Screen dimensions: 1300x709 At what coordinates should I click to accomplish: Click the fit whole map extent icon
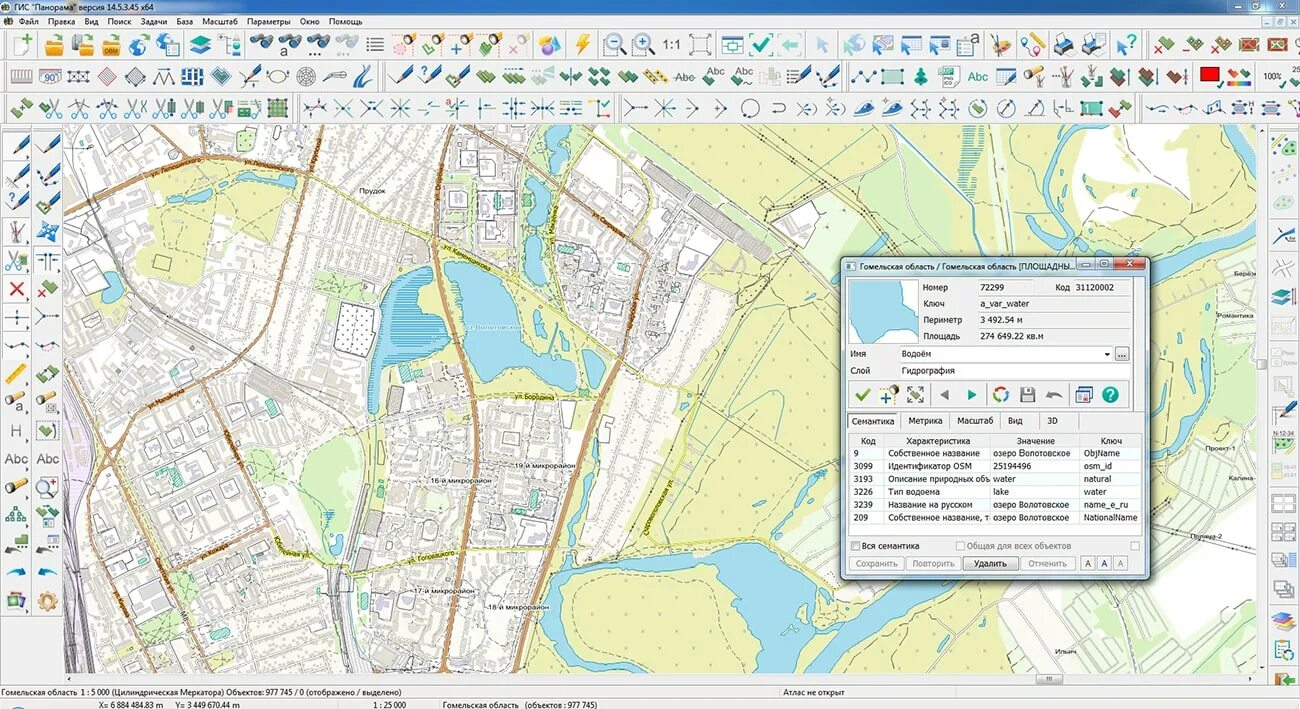tap(700, 44)
